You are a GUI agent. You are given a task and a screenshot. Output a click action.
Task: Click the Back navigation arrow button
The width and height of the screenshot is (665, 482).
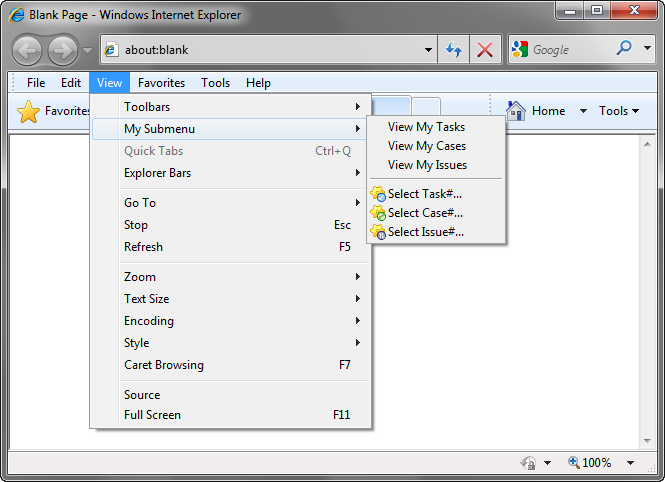(27, 51)
